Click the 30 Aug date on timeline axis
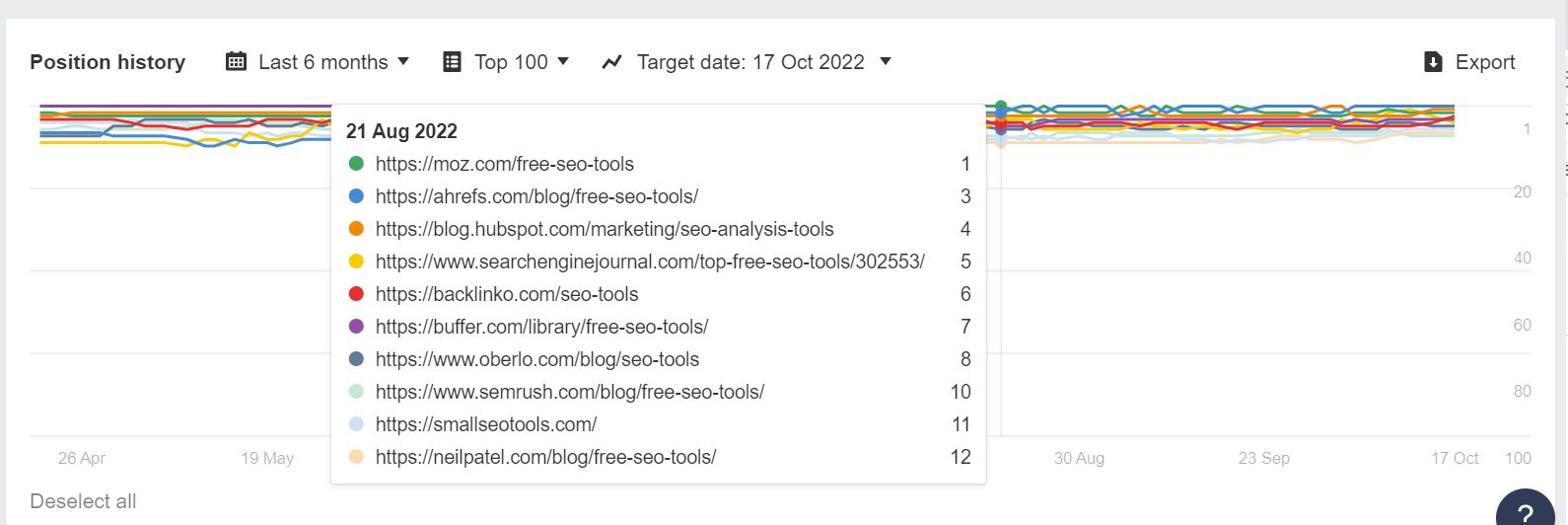The height and width of the screenshot is (525, 1568). pyautogui.click(x=1079, y=458)
